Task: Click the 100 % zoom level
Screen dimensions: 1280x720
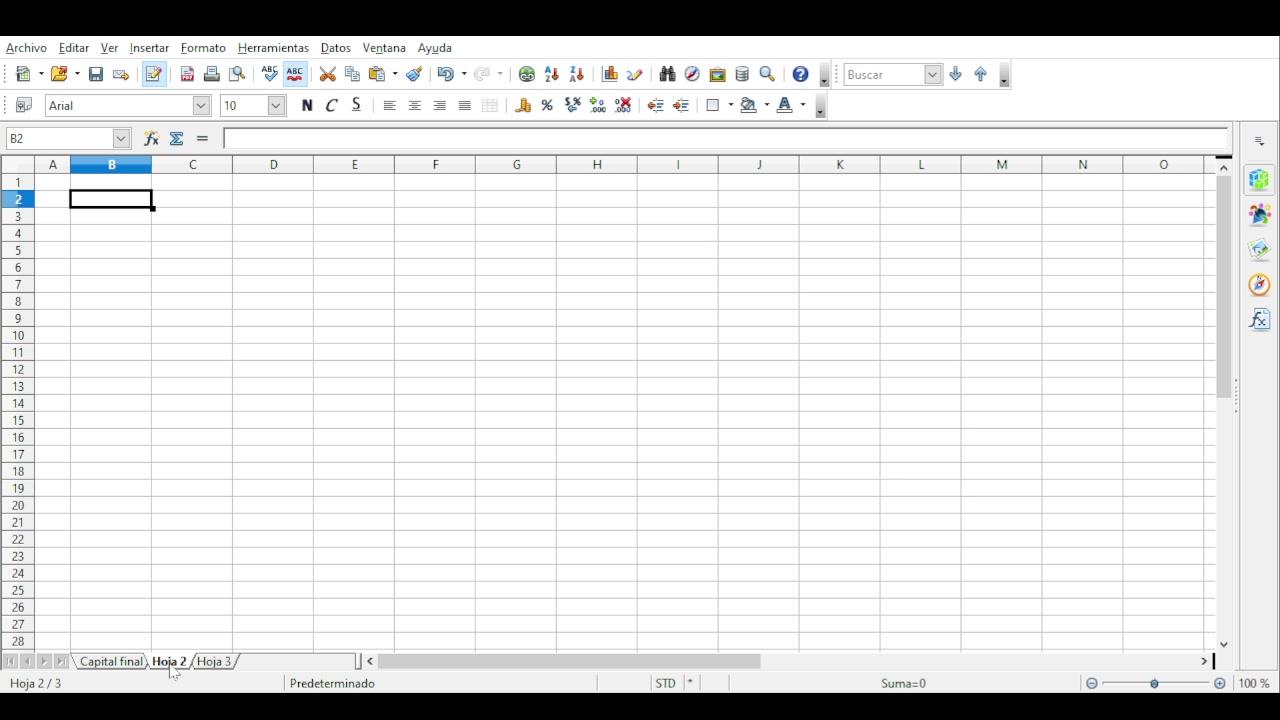Action: pyautogui.click(x=1254, y=684)
